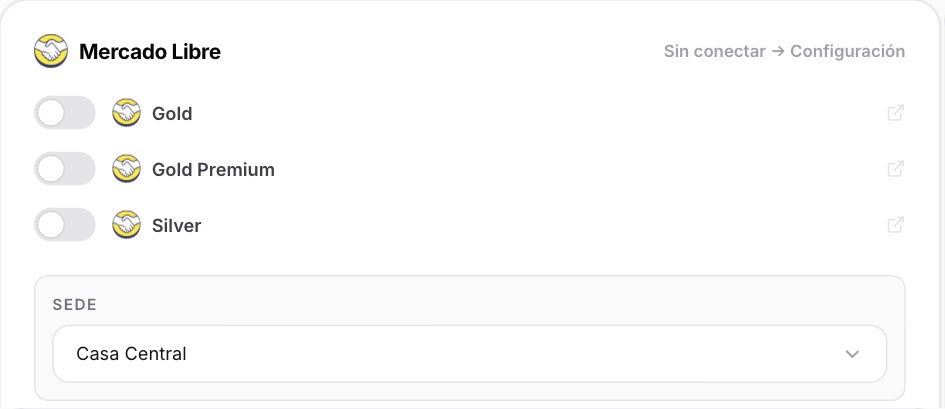This screenshot has height=409, width=945.
Task: Open external link icon for Gold
Action: (896, 113)
